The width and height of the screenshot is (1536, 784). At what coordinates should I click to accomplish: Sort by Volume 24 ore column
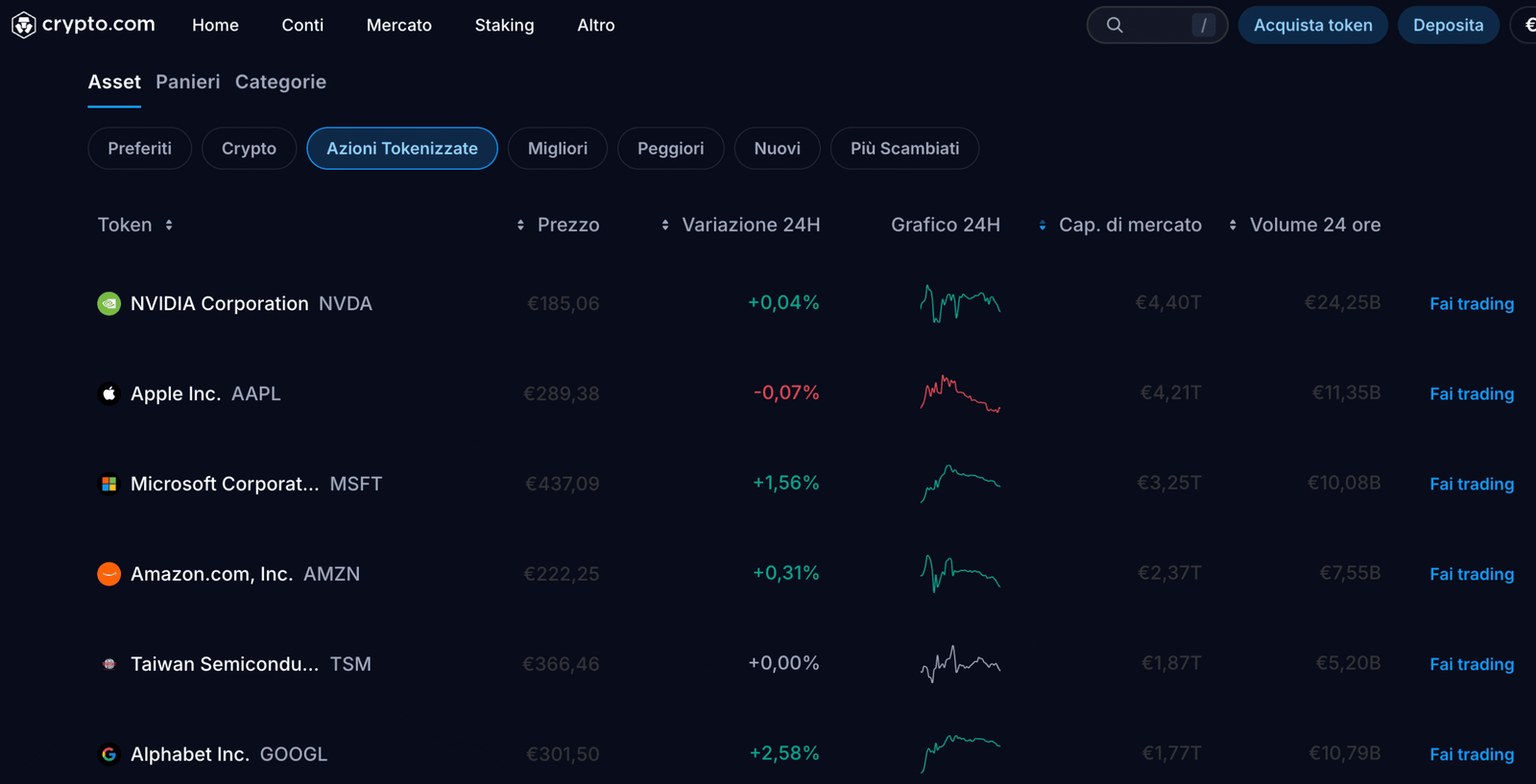[x=1305, y=225]
